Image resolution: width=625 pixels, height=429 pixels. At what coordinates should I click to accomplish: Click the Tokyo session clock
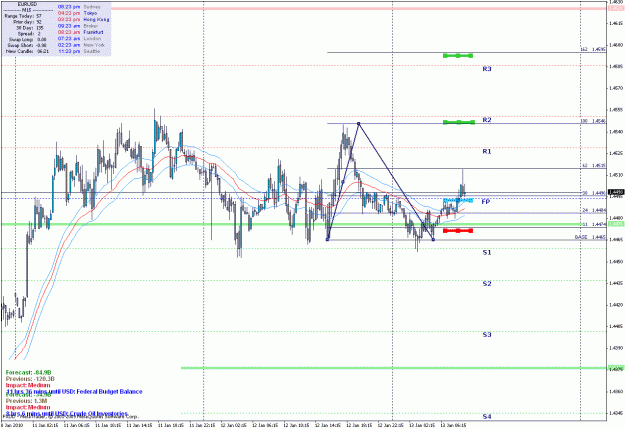tap(77, 13)
